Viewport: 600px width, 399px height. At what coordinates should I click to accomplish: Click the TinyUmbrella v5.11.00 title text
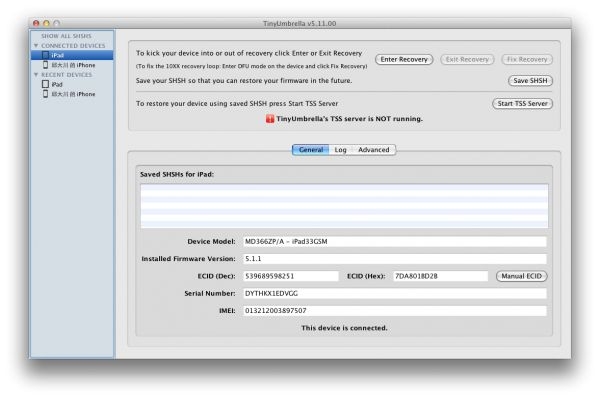299,24
